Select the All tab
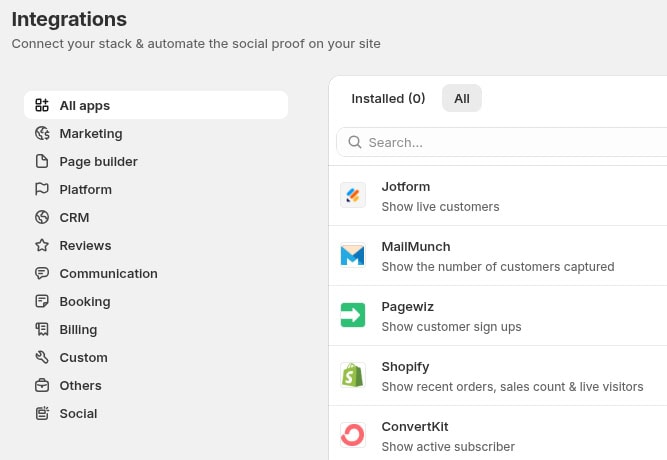This screenshot has height=460, width=667. (x=462, y=98)
